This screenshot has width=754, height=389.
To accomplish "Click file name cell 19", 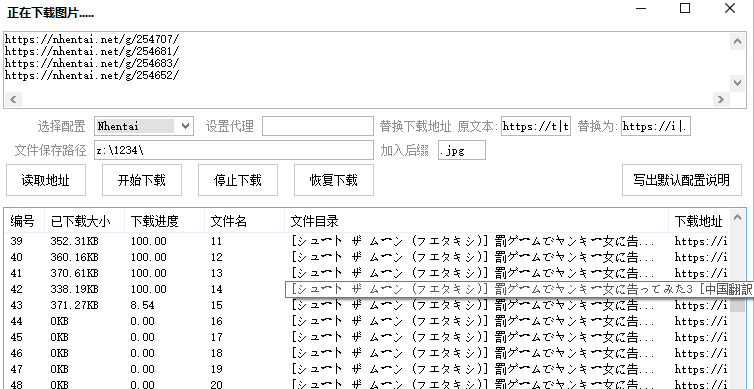I will tap(216, 369).
